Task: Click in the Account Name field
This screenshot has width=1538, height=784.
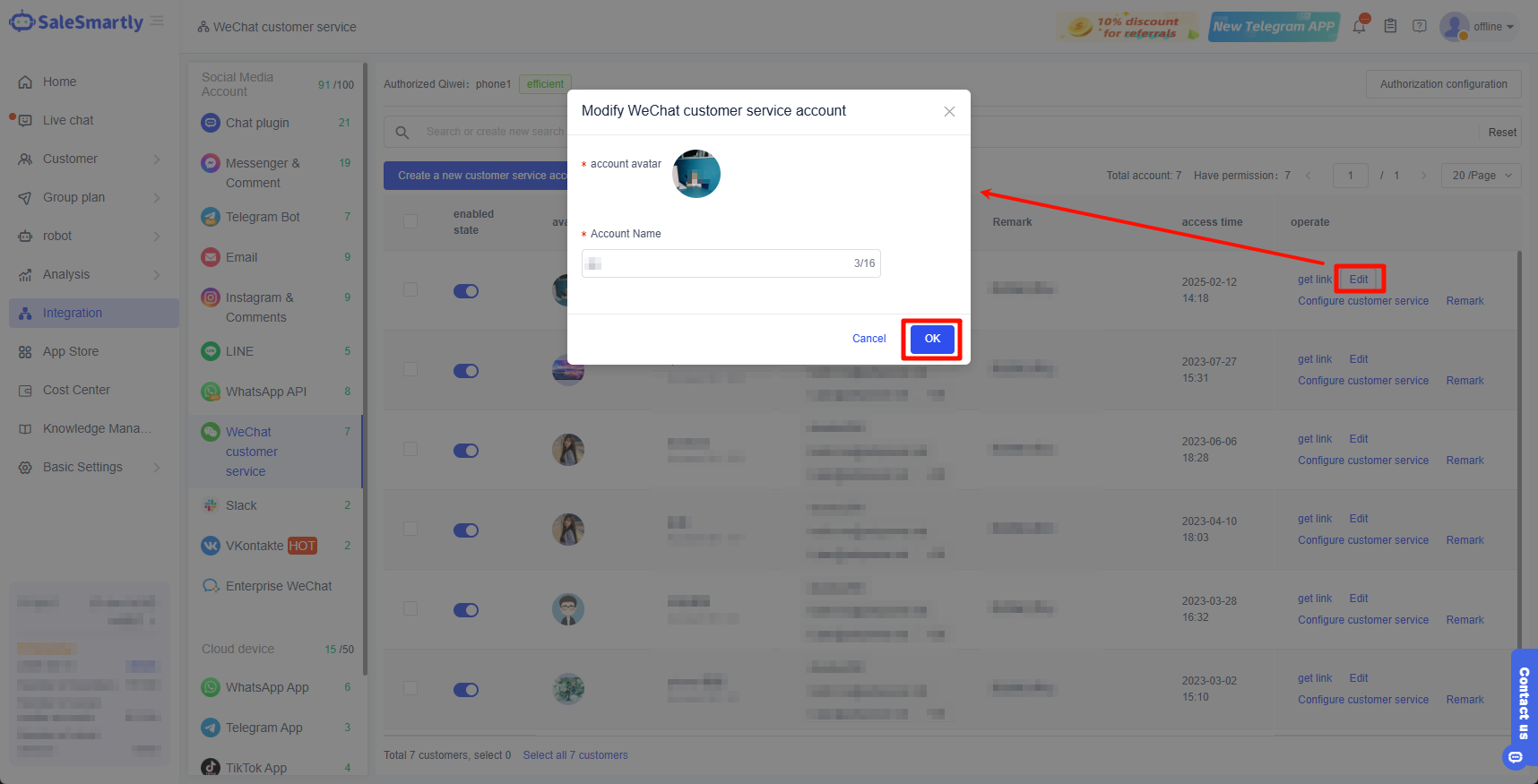Action: pos(730,263)
